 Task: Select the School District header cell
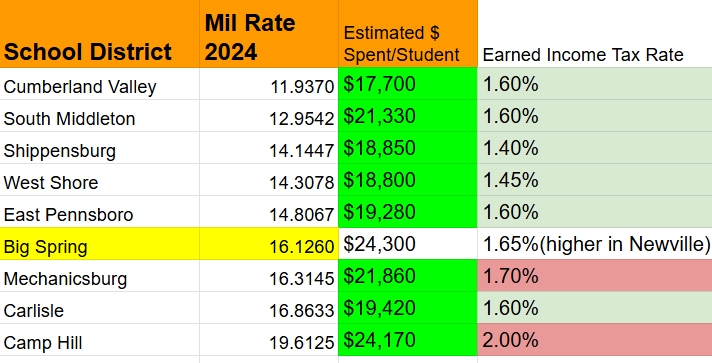coord(99,34)
